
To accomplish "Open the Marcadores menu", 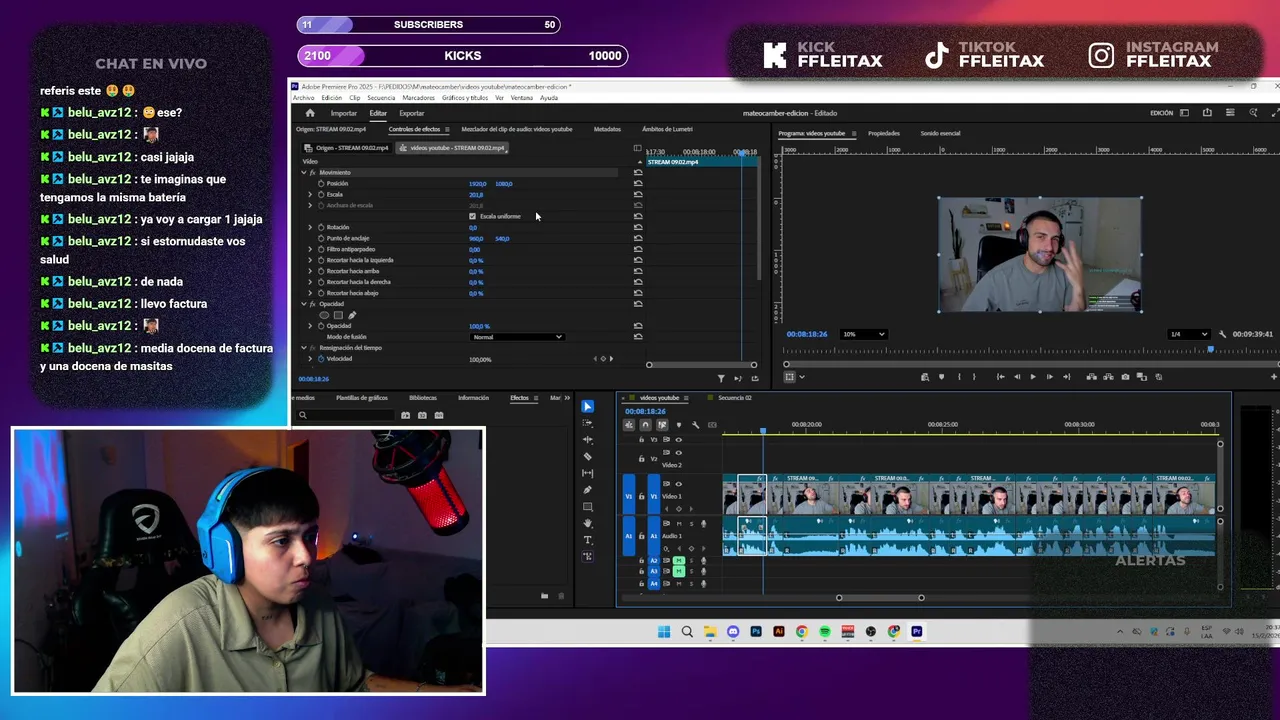I will (418, 98).
